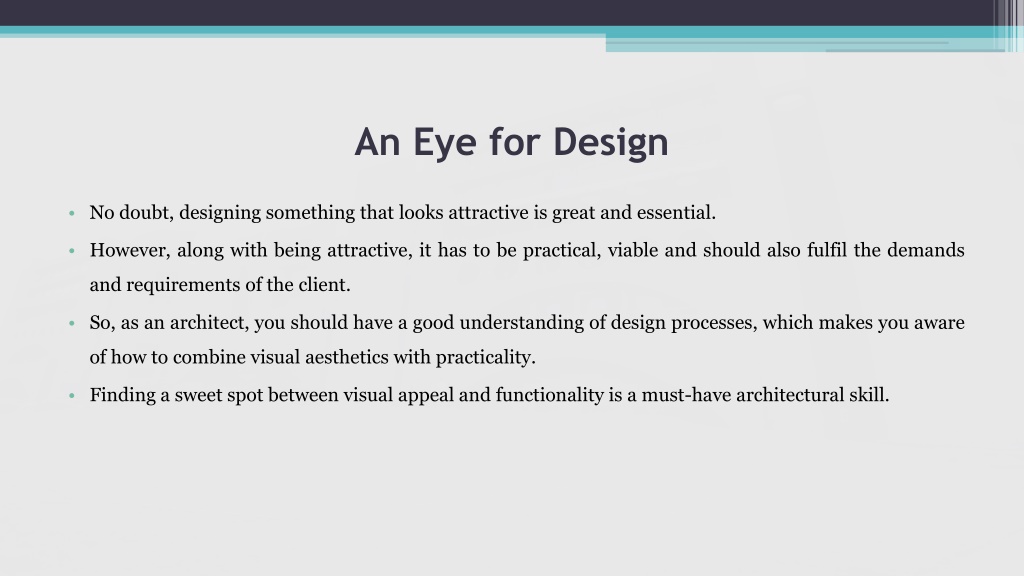Select the slide title 'An Eye for Design'
Viewport: 1024px width, 576px height.
[x=511, y=142]
